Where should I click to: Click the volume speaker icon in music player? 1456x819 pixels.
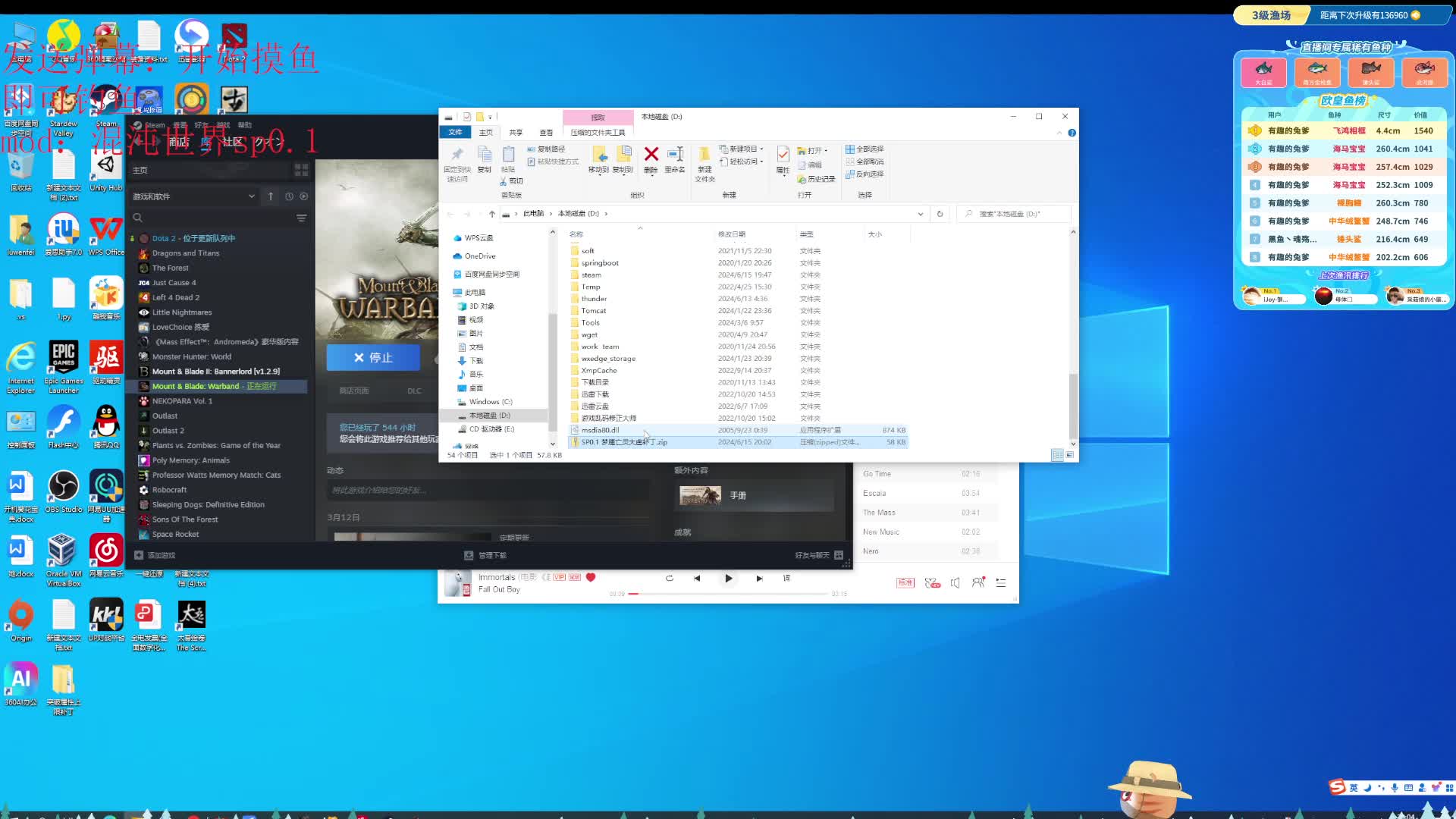pyautogui.click(x=955, y=582)
